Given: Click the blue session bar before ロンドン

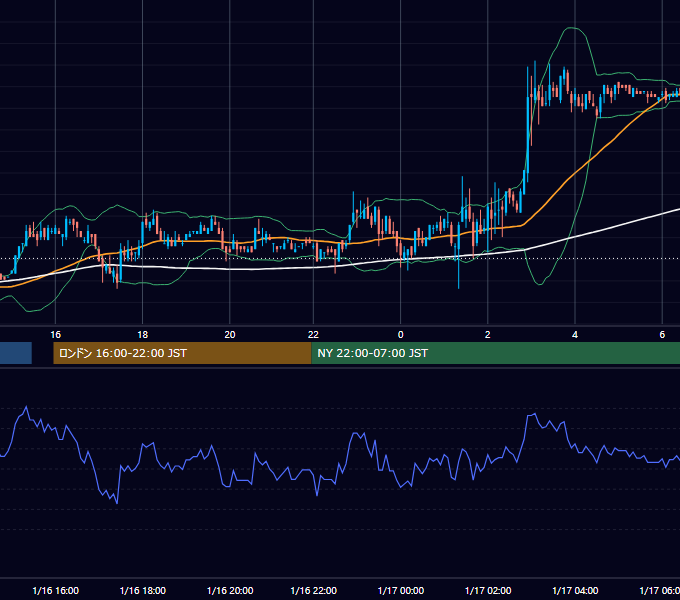Looking at the screenshot, I should coord(16,353).
